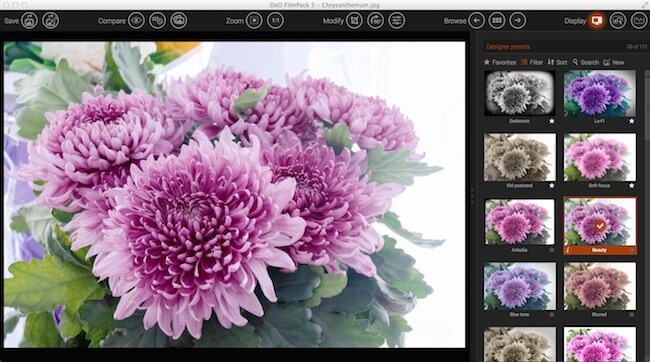The image size is (650, 362).
Task: Toggle the favorite star for Lo-Fi preset
Action: click(x=631, y=121)
